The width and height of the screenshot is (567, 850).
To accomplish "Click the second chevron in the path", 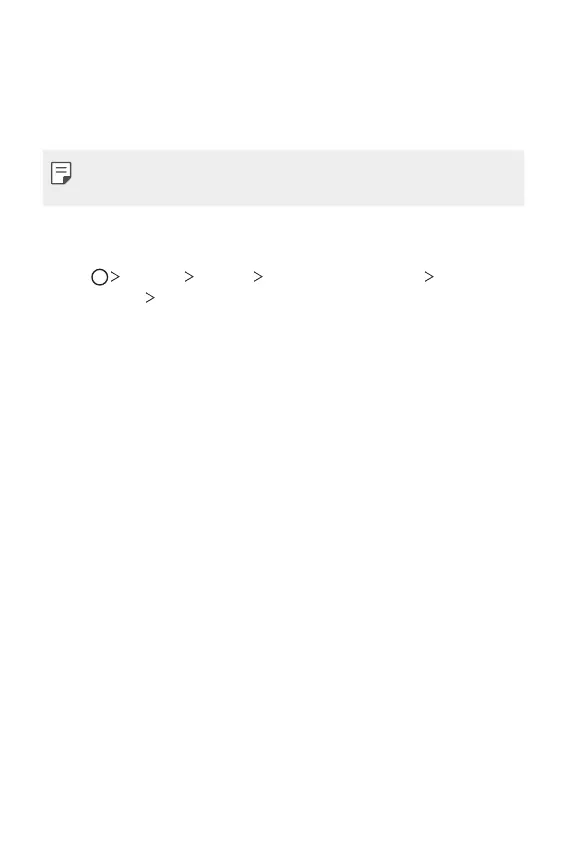I will 189,276.
